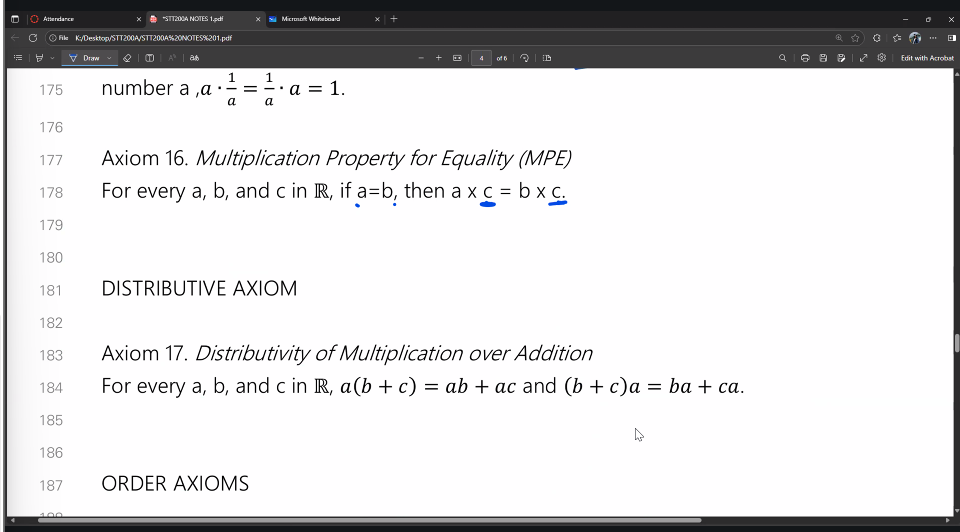Toggle page view layout

pos(547,58)
